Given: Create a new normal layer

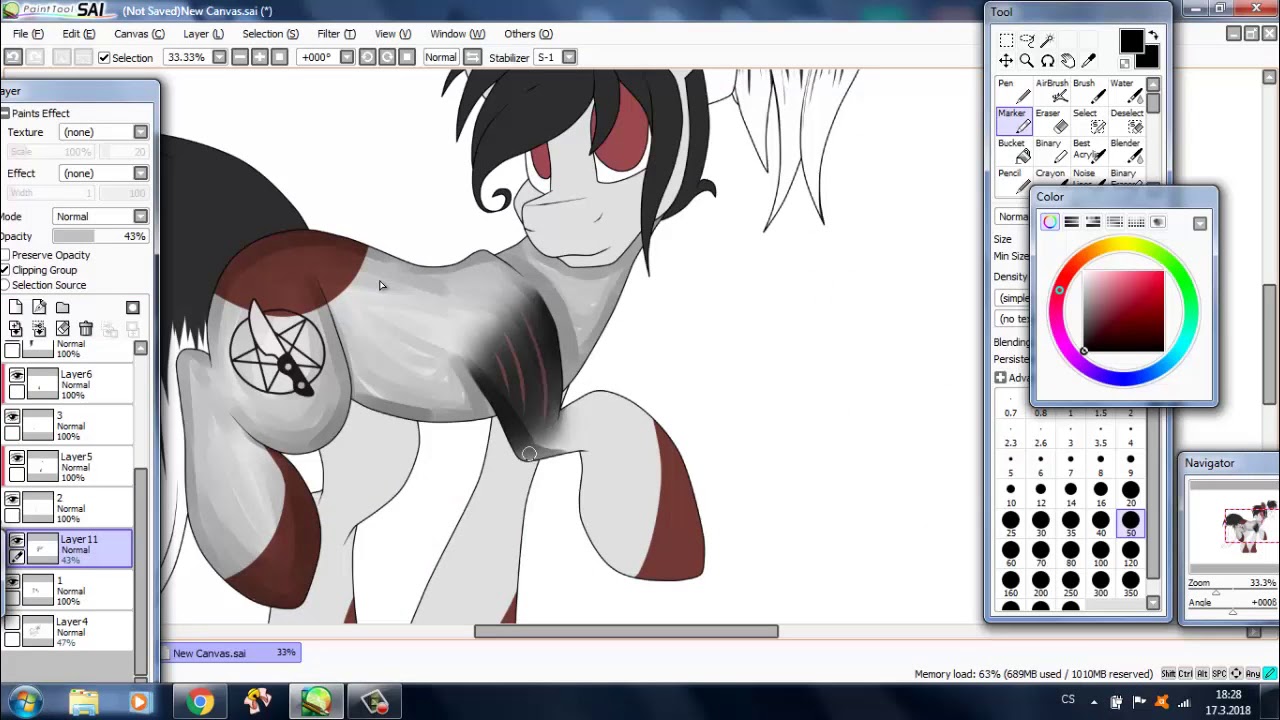Looking at the screenshot, I should [x=15, y=308].
